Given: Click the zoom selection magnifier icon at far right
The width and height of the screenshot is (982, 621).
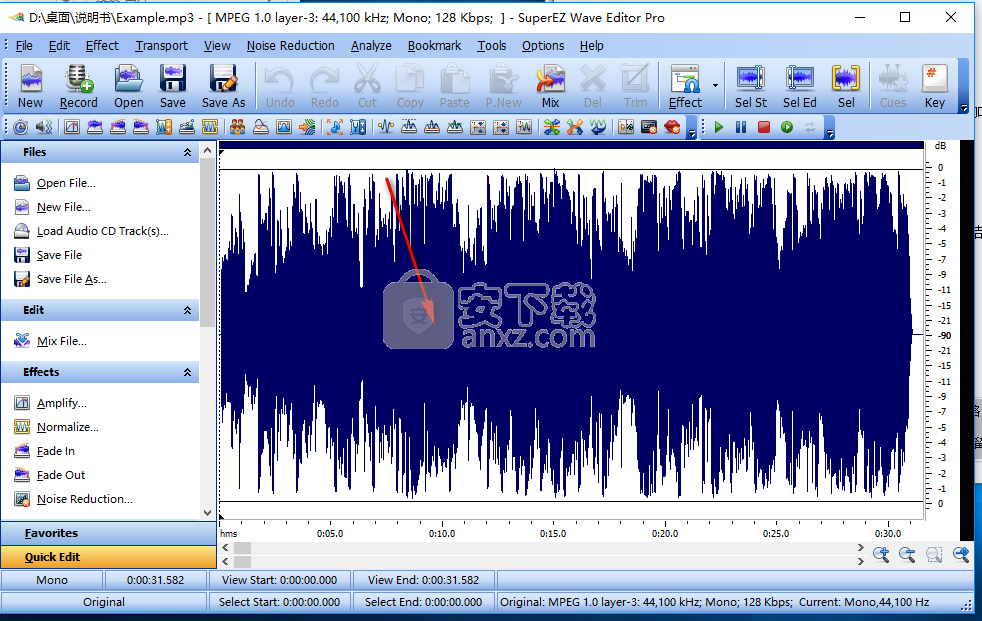Looking at the screenshot, I should click(961, 555).
